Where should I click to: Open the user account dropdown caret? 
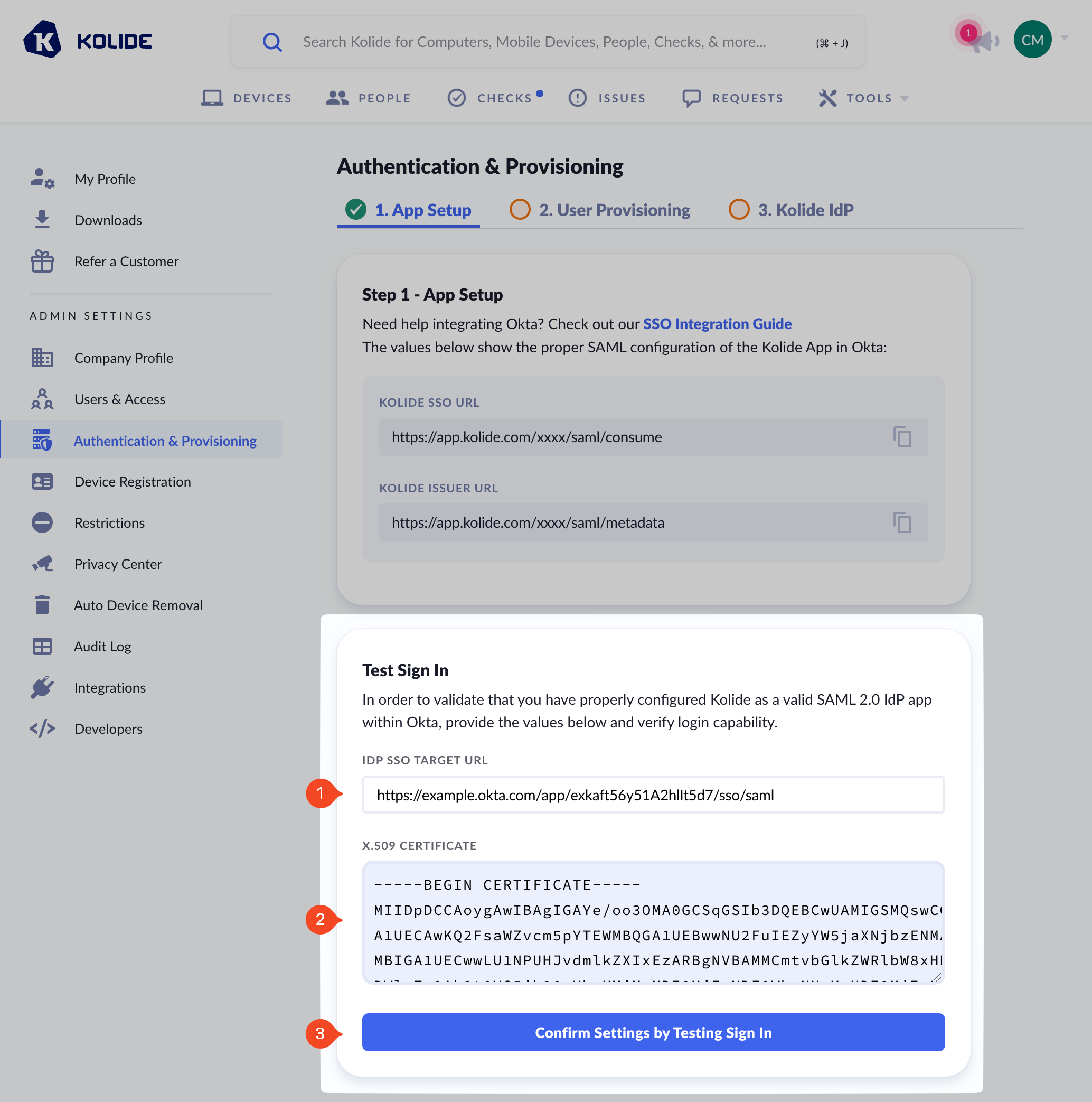pyautogui.click(x=1064, y=38)
